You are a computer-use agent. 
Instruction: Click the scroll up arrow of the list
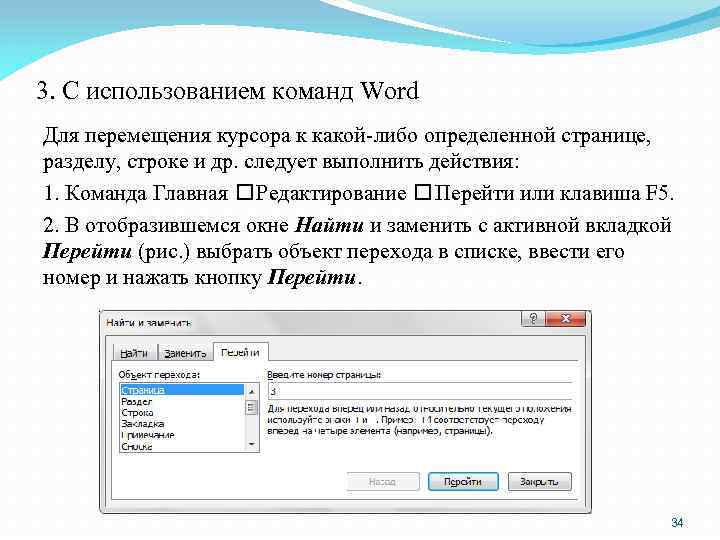pyautogui.click(x=252, y=391)
